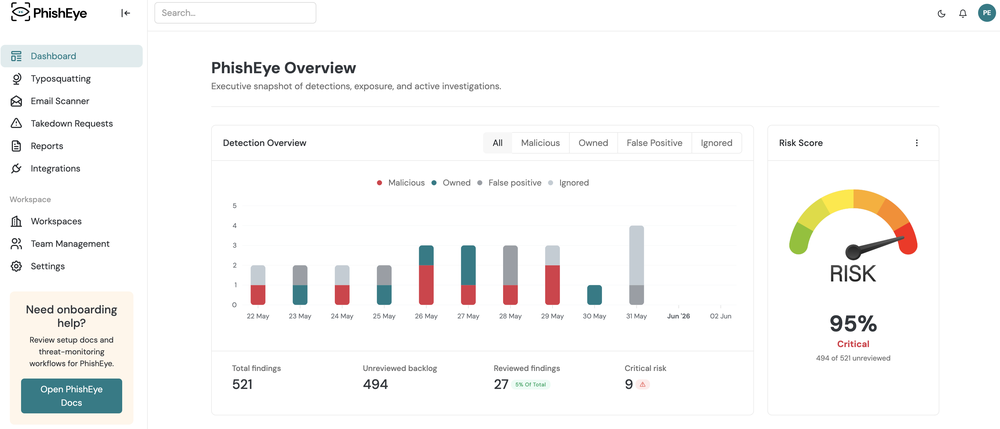The width and height of the screenshot is (1000, 429).
Task: Go to Typosquatting section
Action: [x=71, y=78]
